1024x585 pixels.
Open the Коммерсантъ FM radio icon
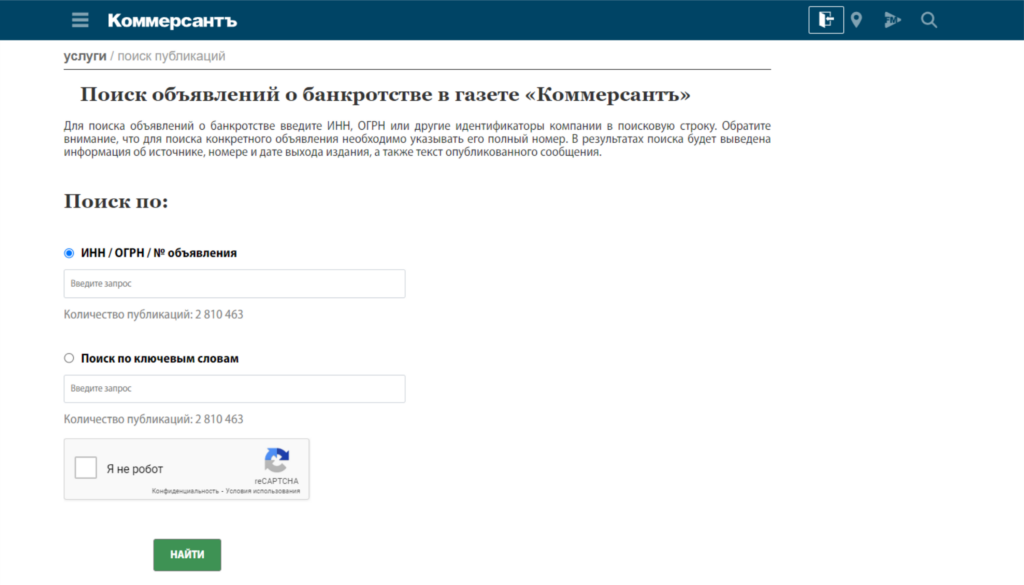tap(892, 20)
